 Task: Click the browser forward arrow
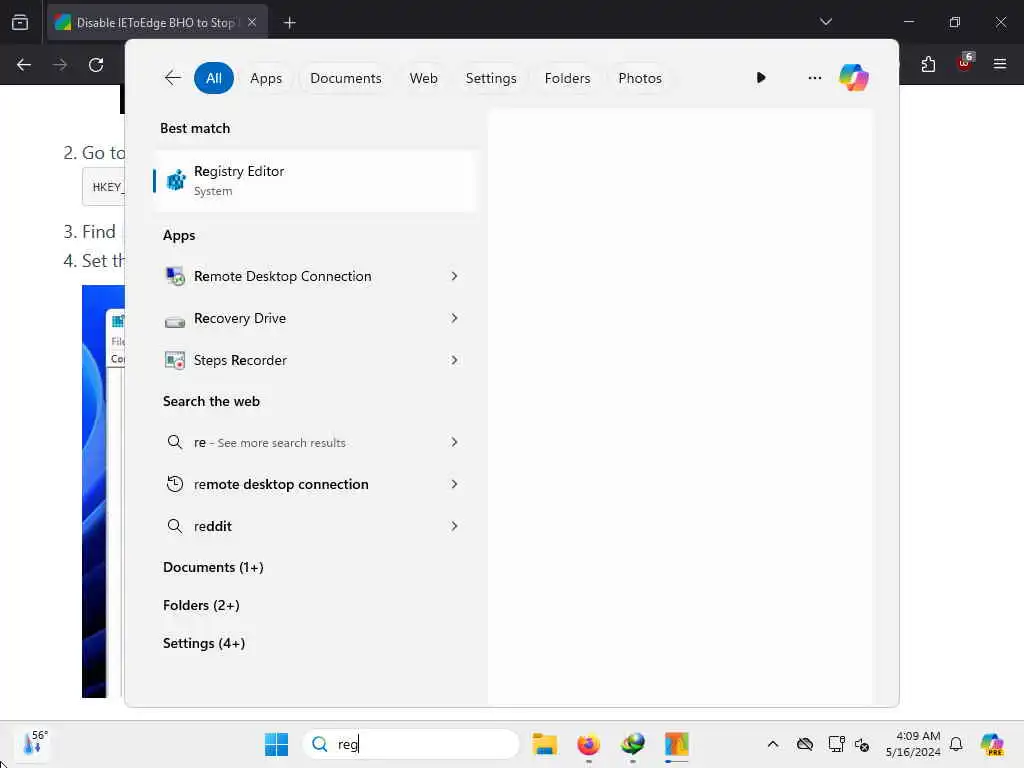coord(60,65)
